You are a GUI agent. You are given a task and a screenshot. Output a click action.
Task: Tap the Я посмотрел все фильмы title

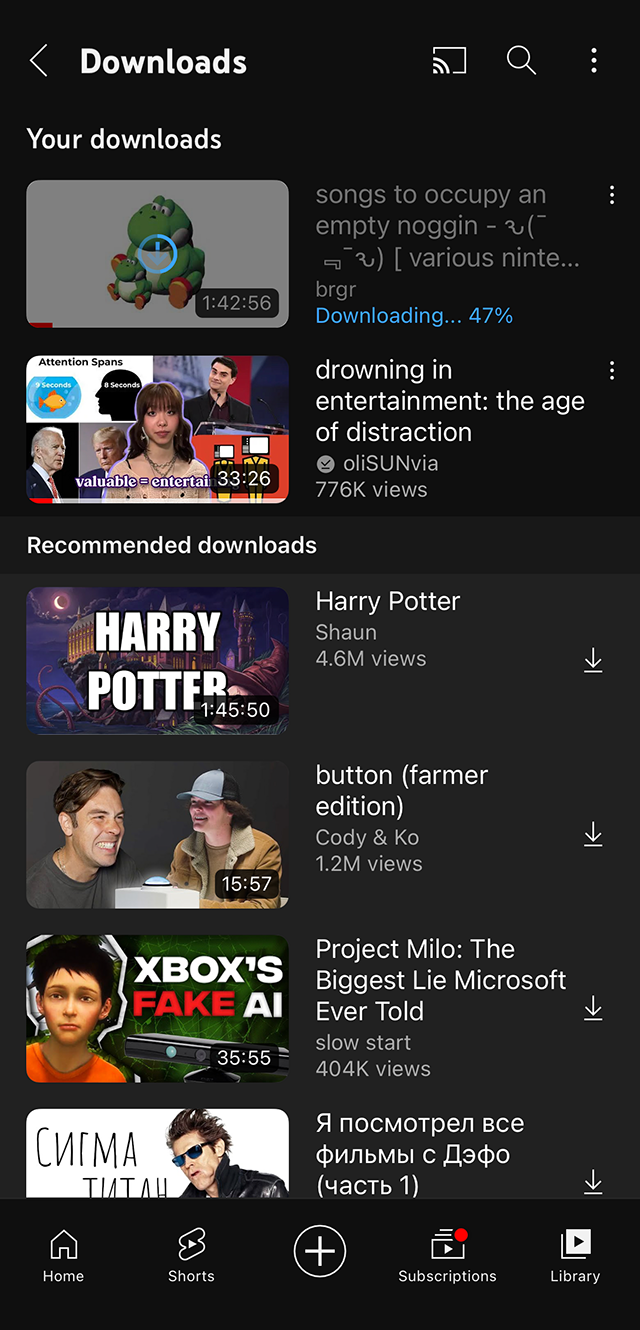coord(419,1154)
